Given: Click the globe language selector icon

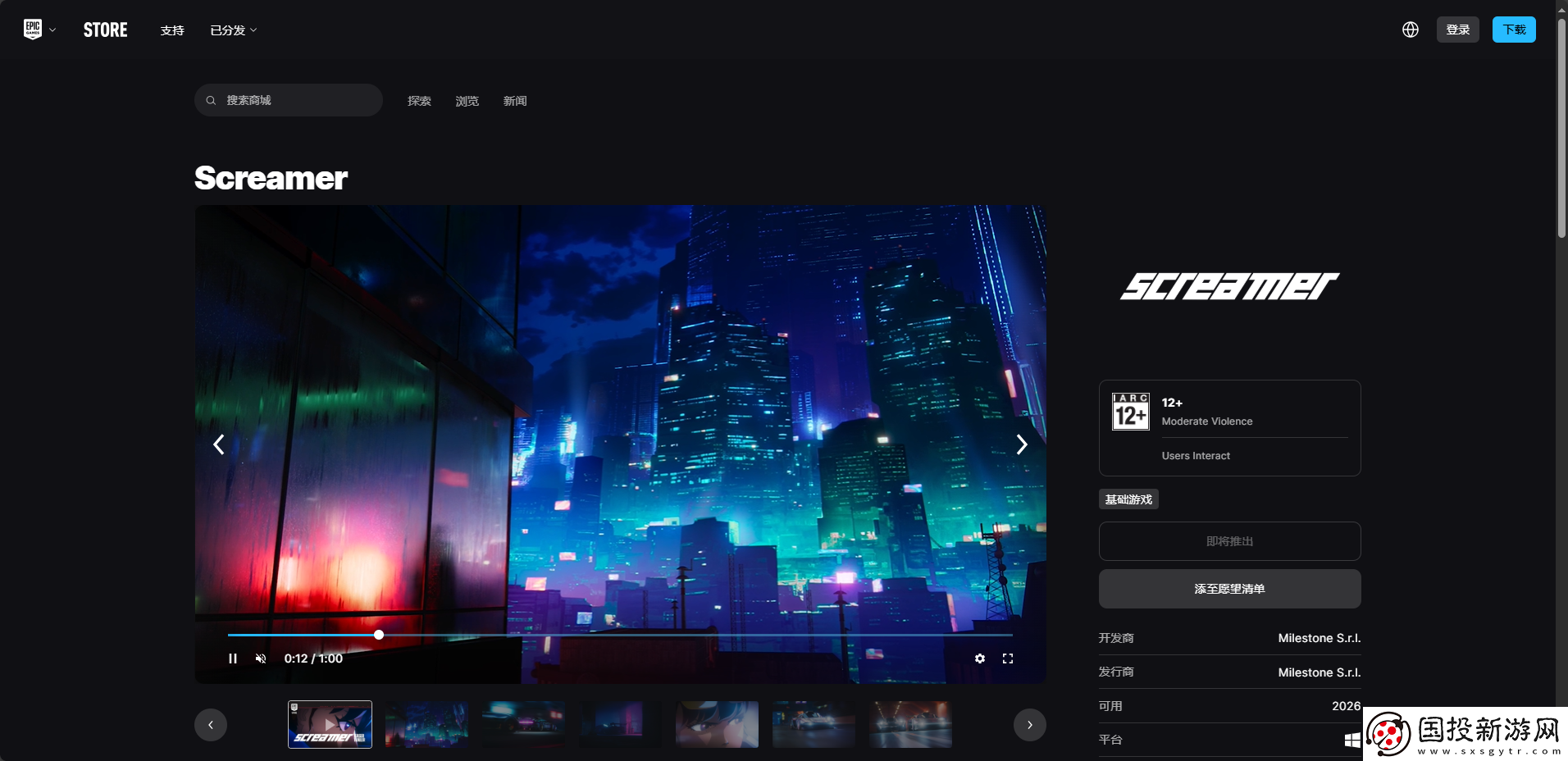Looking at the screenshot, I should point(1411,30).
